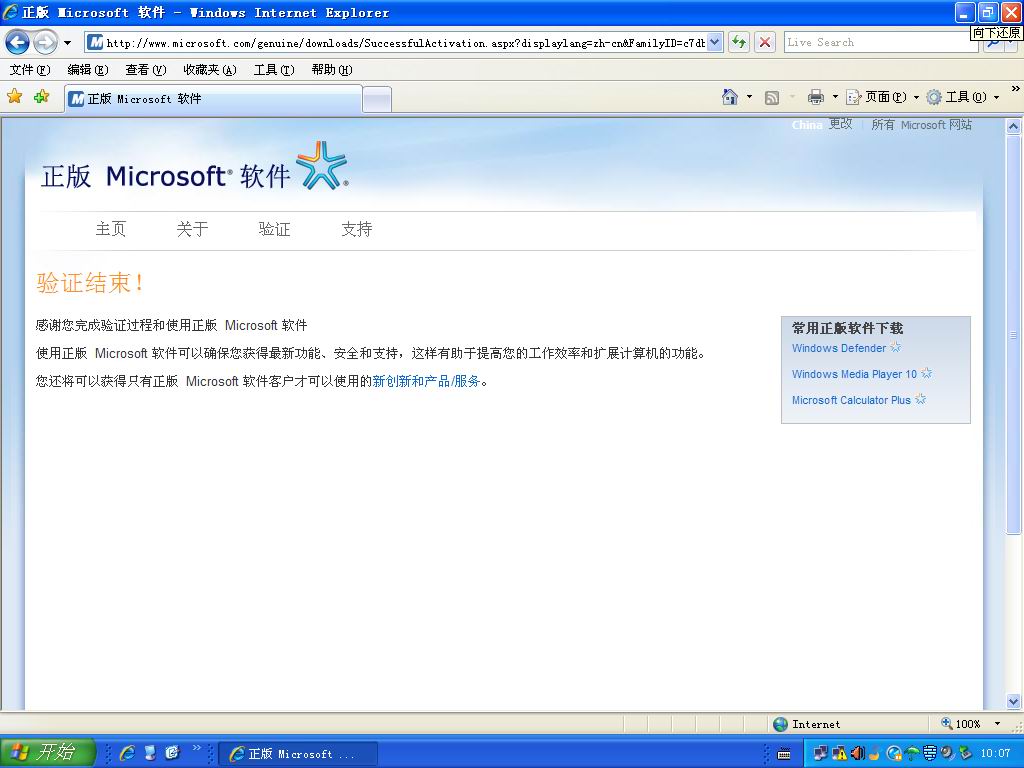Click the third Quick Launch icon

[172, 753]
